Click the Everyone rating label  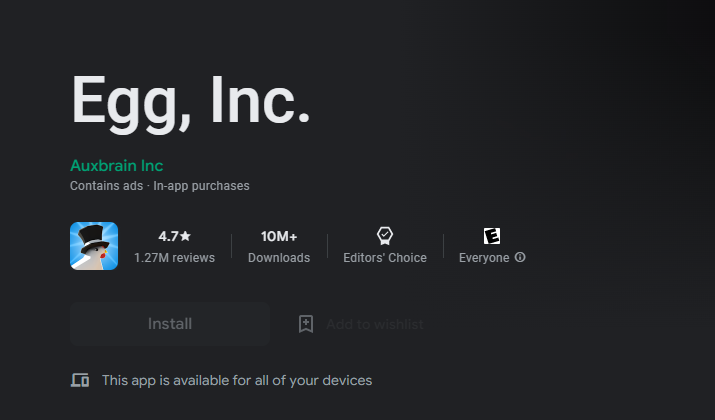[x=484, y=258]
